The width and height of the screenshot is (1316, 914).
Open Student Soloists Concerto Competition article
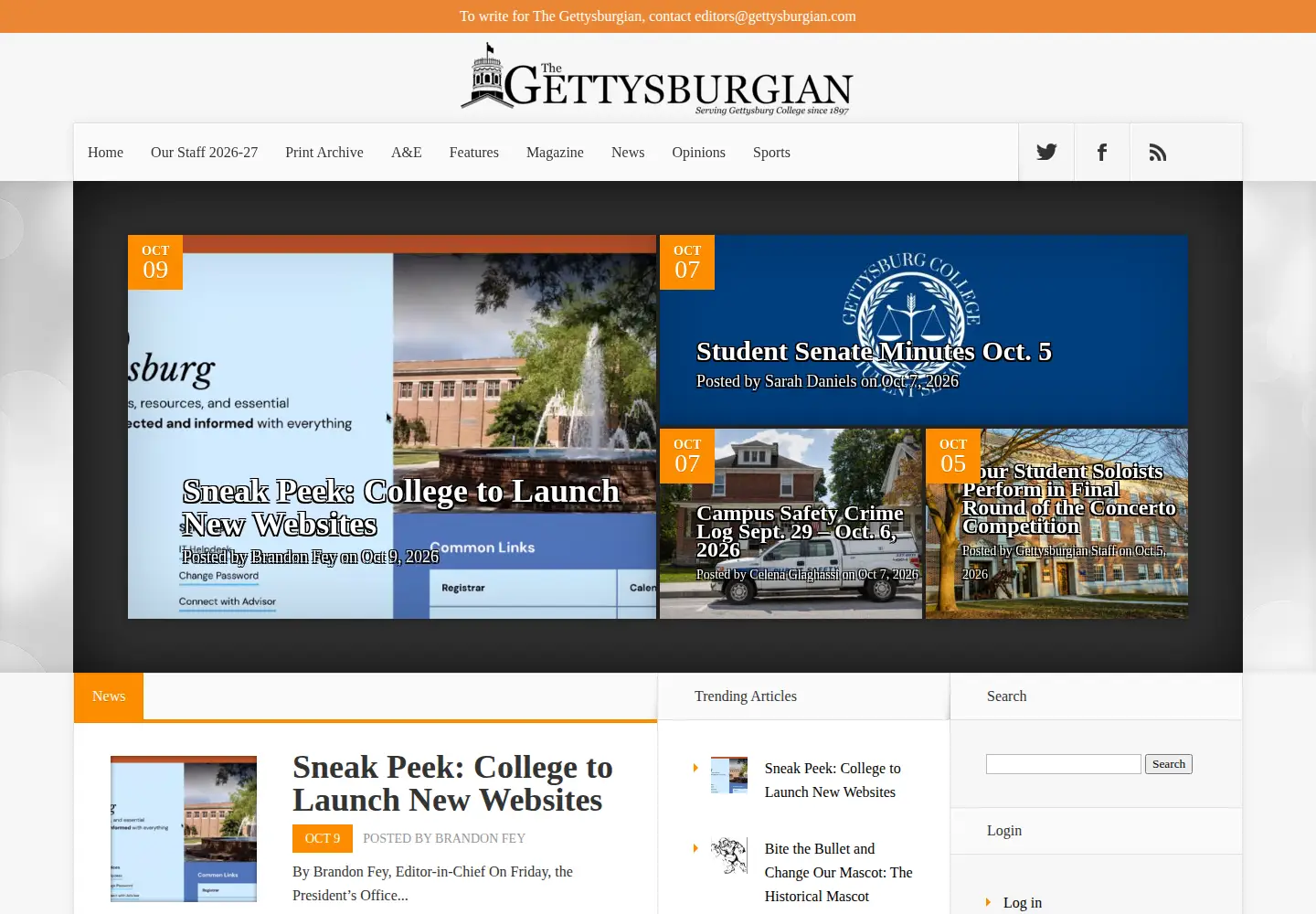[x=1069, y=499]
